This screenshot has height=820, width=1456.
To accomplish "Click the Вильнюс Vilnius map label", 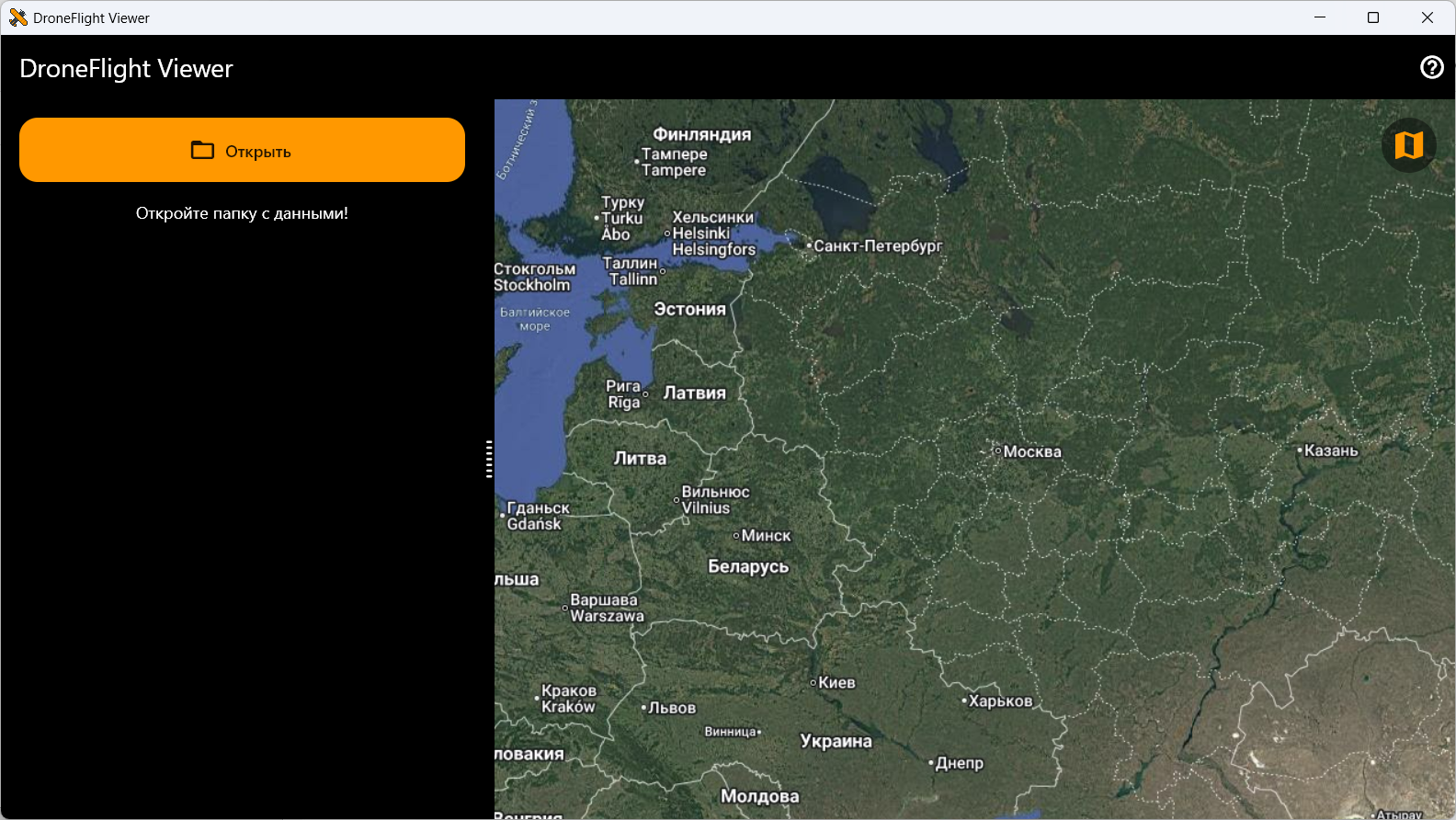I will [714, 500].
